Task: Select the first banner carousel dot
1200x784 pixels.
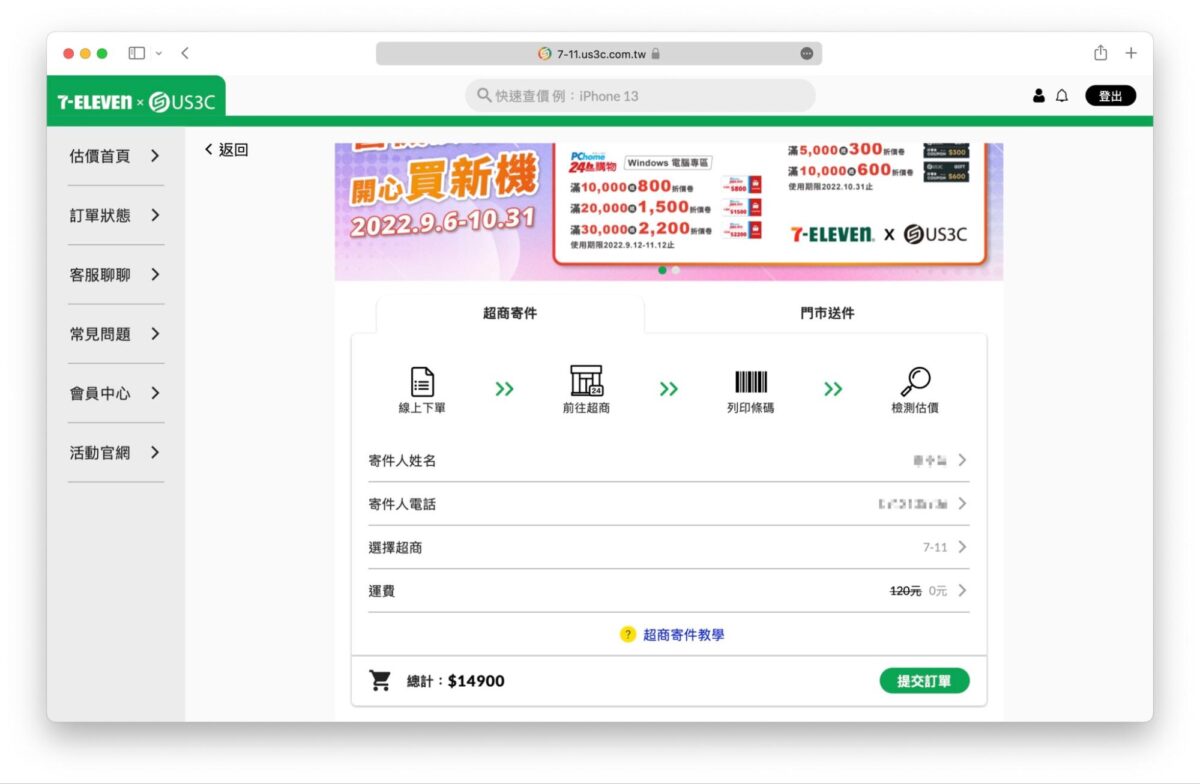Action: click(x=662, y=270)
